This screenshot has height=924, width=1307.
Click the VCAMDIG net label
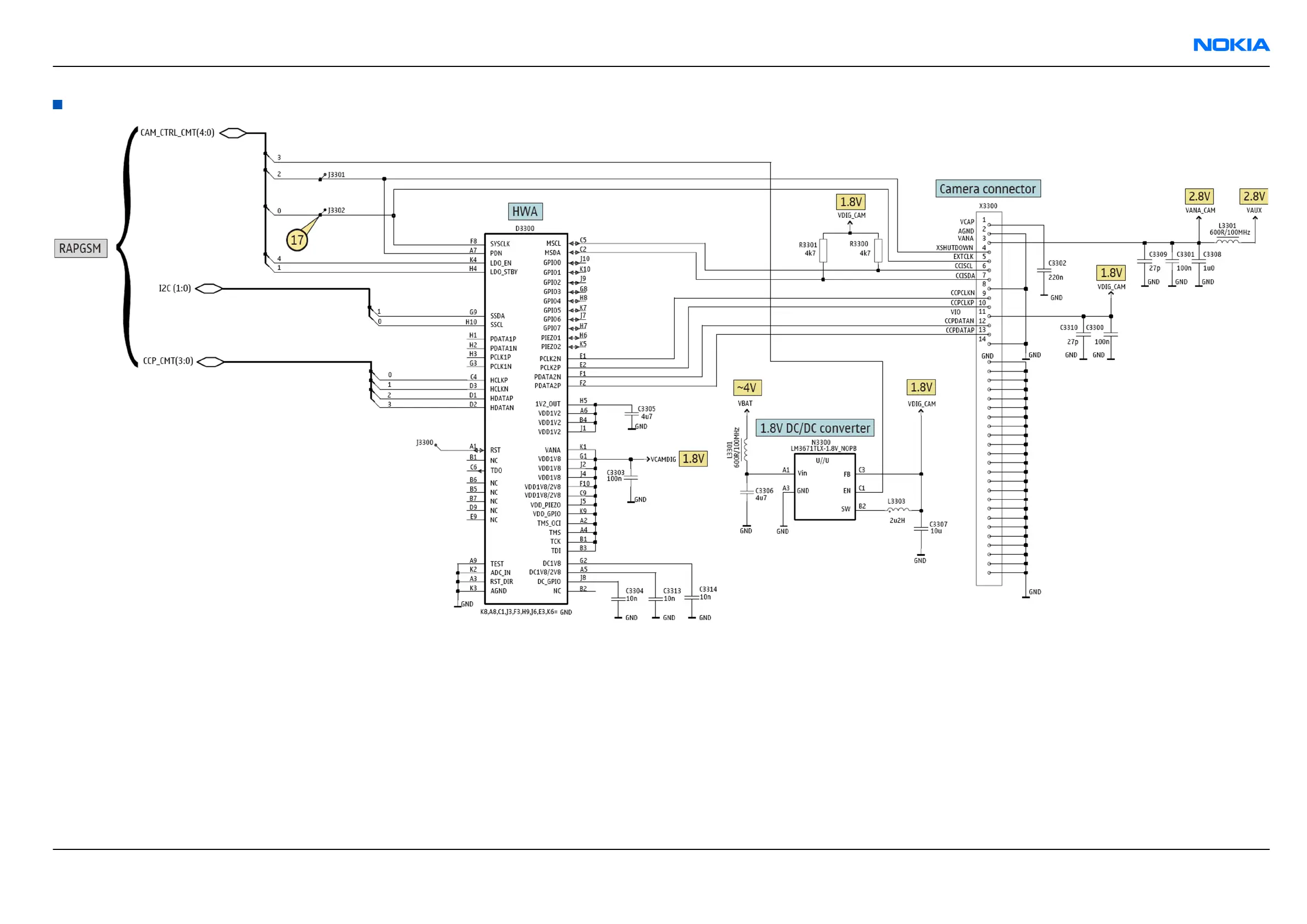(x=663, y=459)
